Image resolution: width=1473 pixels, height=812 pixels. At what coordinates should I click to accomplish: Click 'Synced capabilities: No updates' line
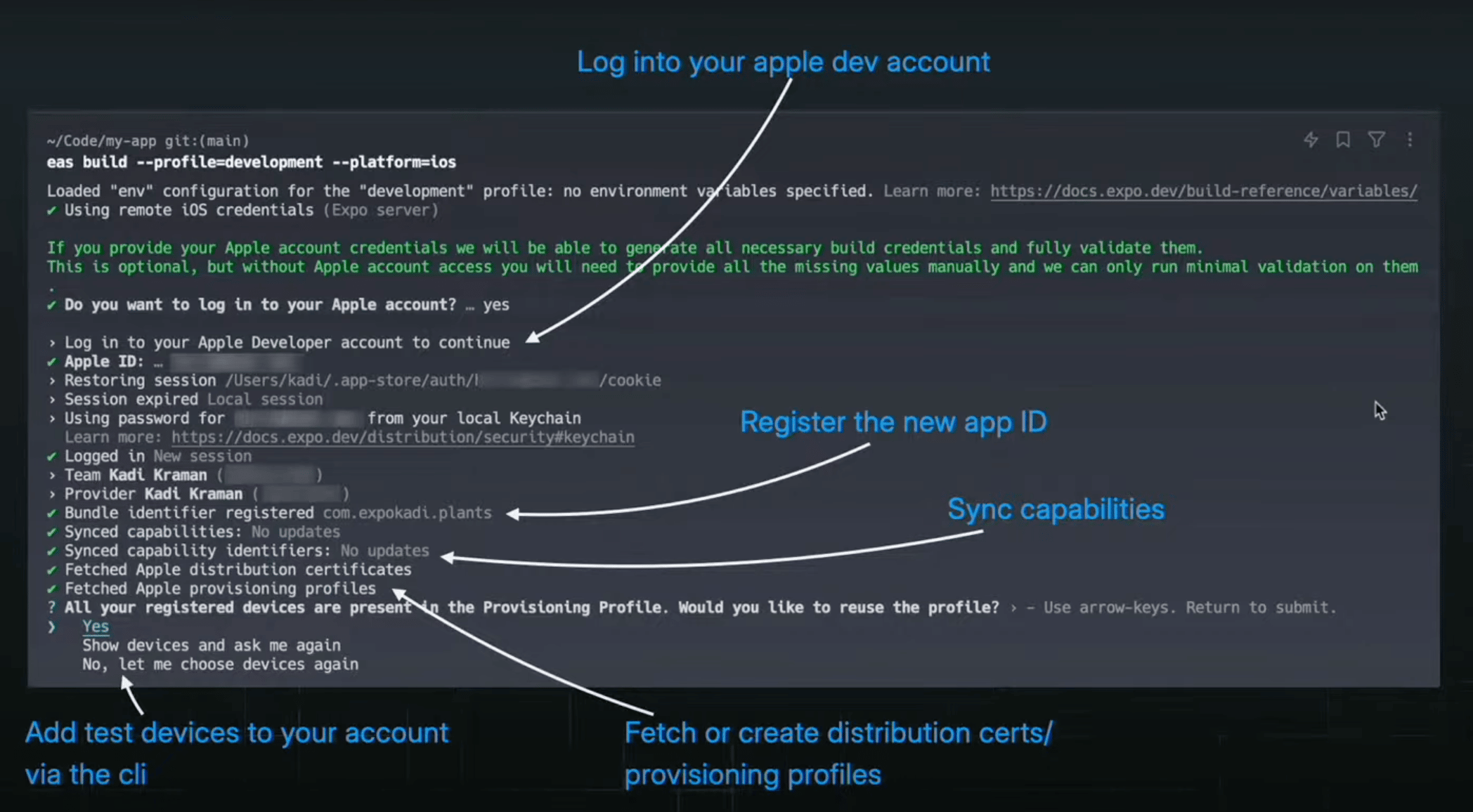click(193, 532)
